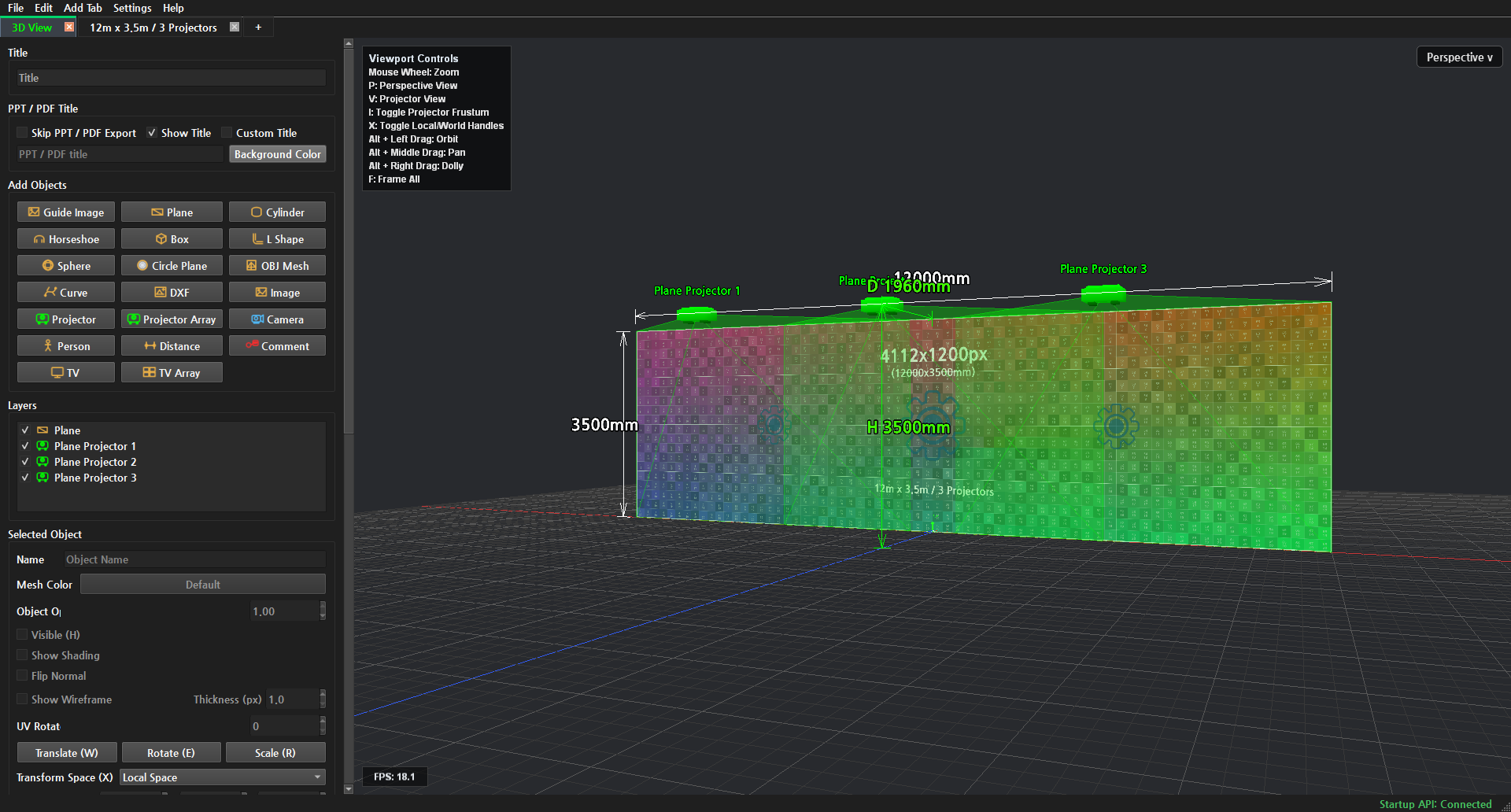
Task: Open the File menu
Action: tap(16, 8)
